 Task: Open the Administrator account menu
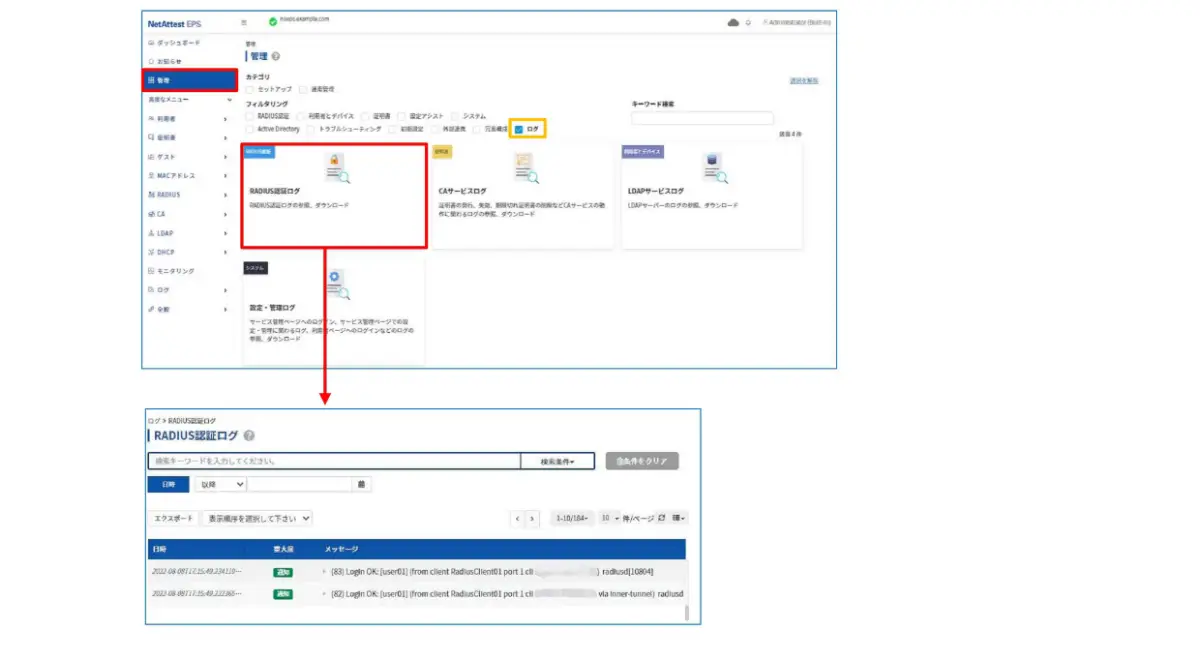[x=795, y=22]
